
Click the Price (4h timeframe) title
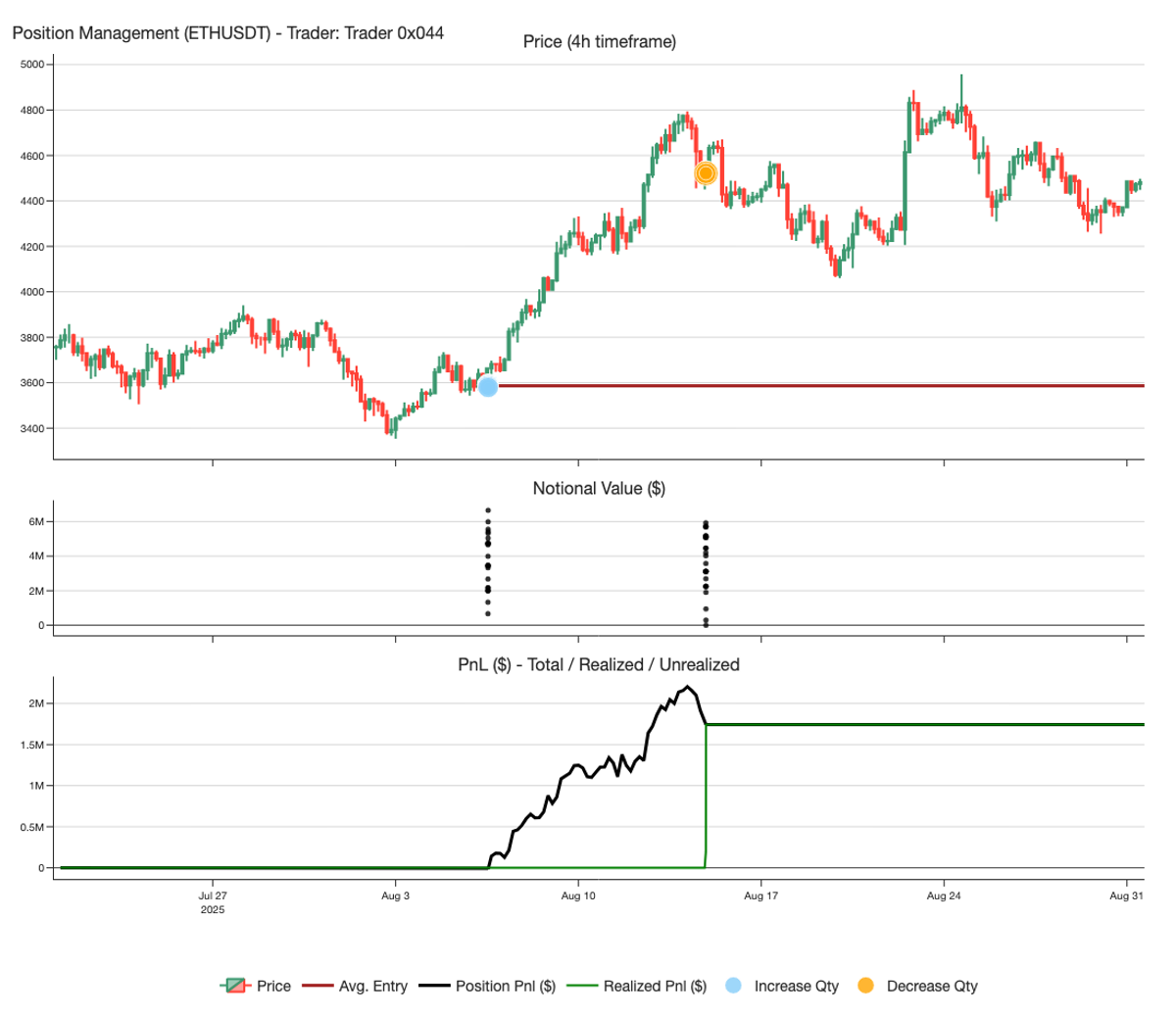click(599, 42)
